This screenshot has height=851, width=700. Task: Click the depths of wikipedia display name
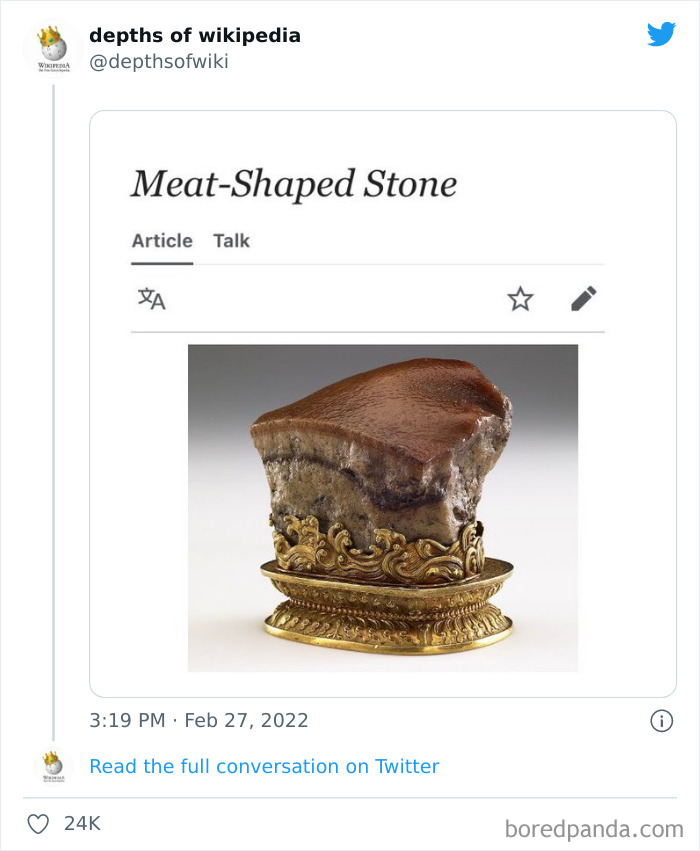194,36
